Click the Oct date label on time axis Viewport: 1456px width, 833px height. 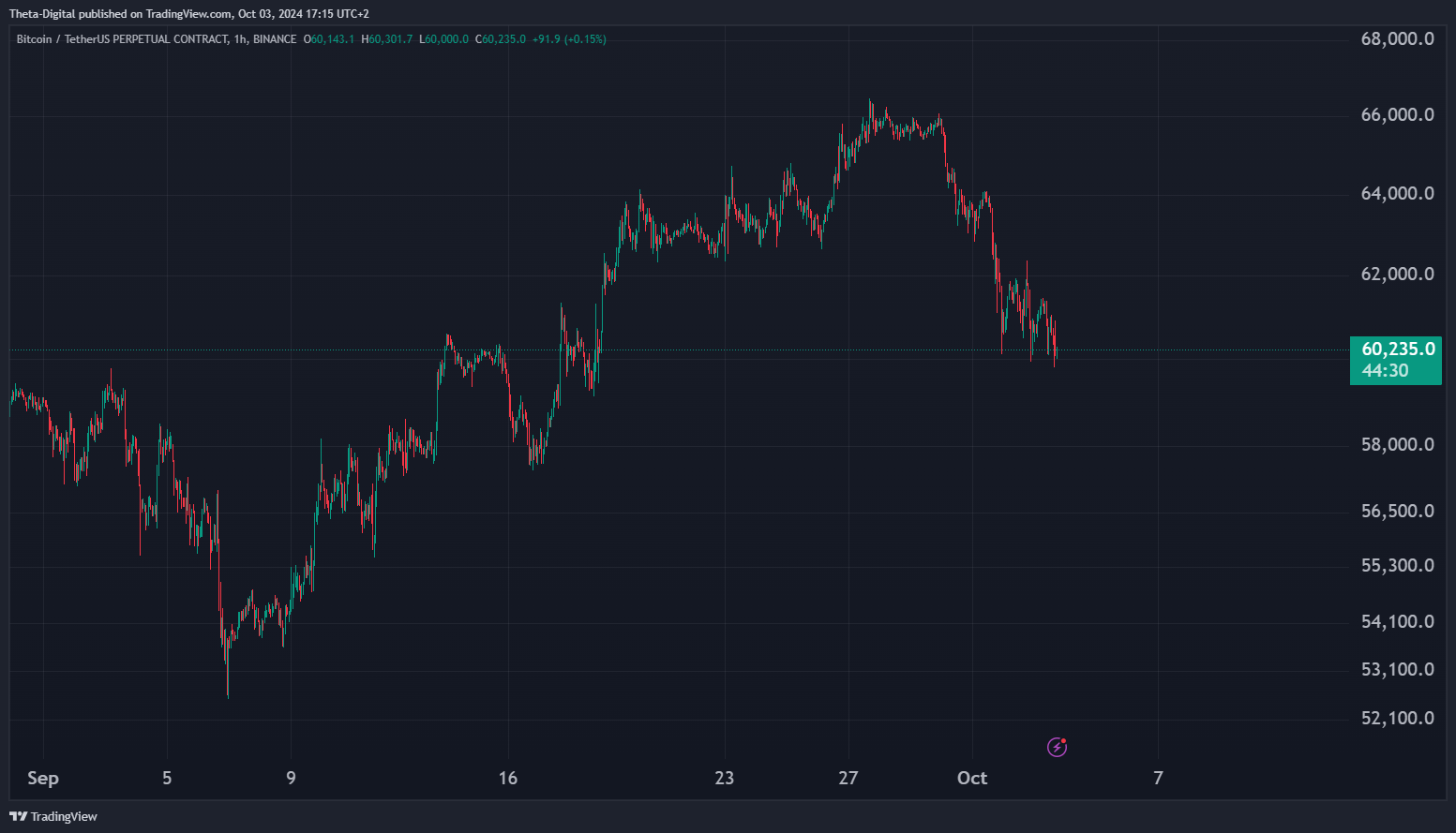click(972, 778)
